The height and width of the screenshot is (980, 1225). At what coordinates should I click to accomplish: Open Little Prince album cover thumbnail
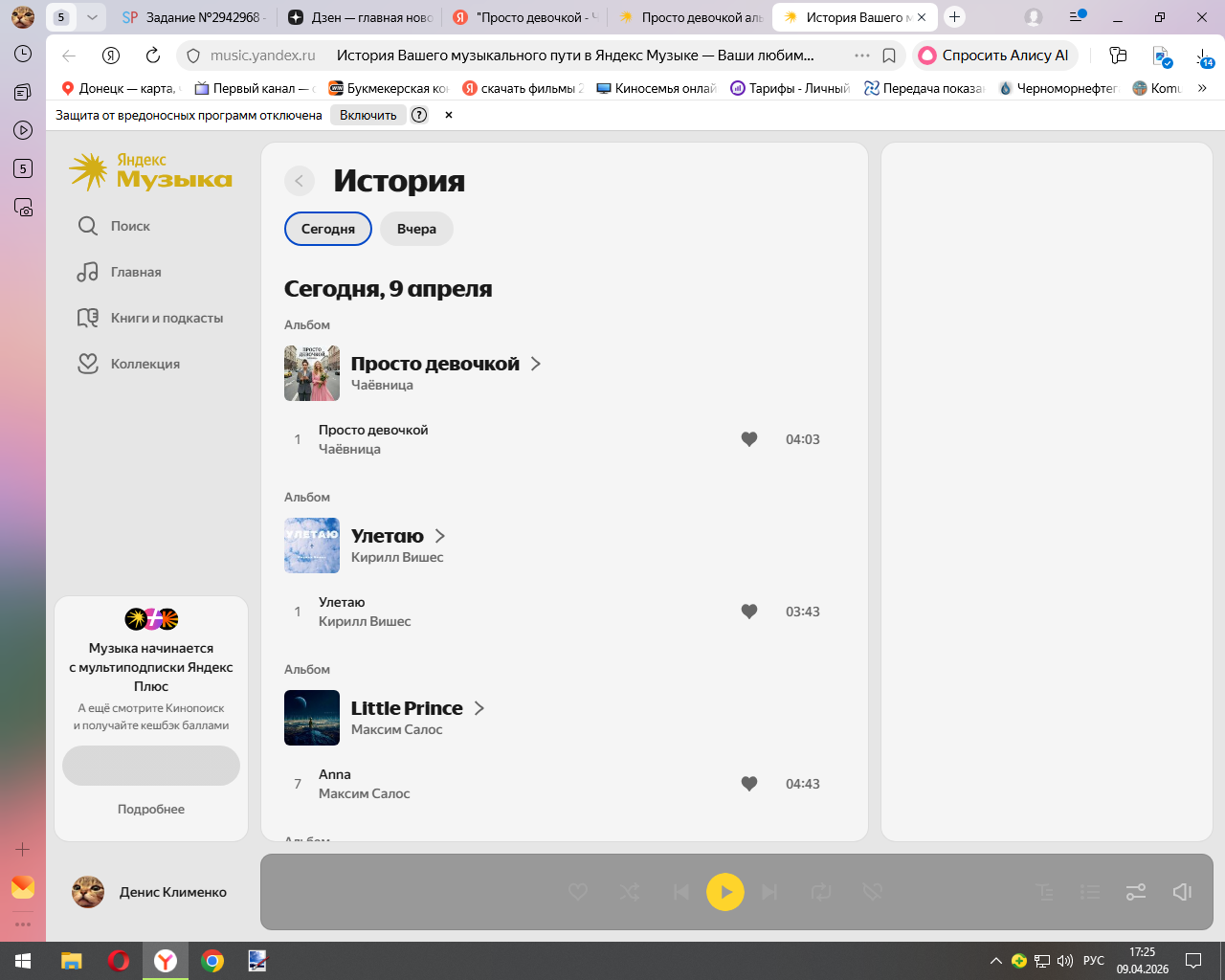[312, 718]
